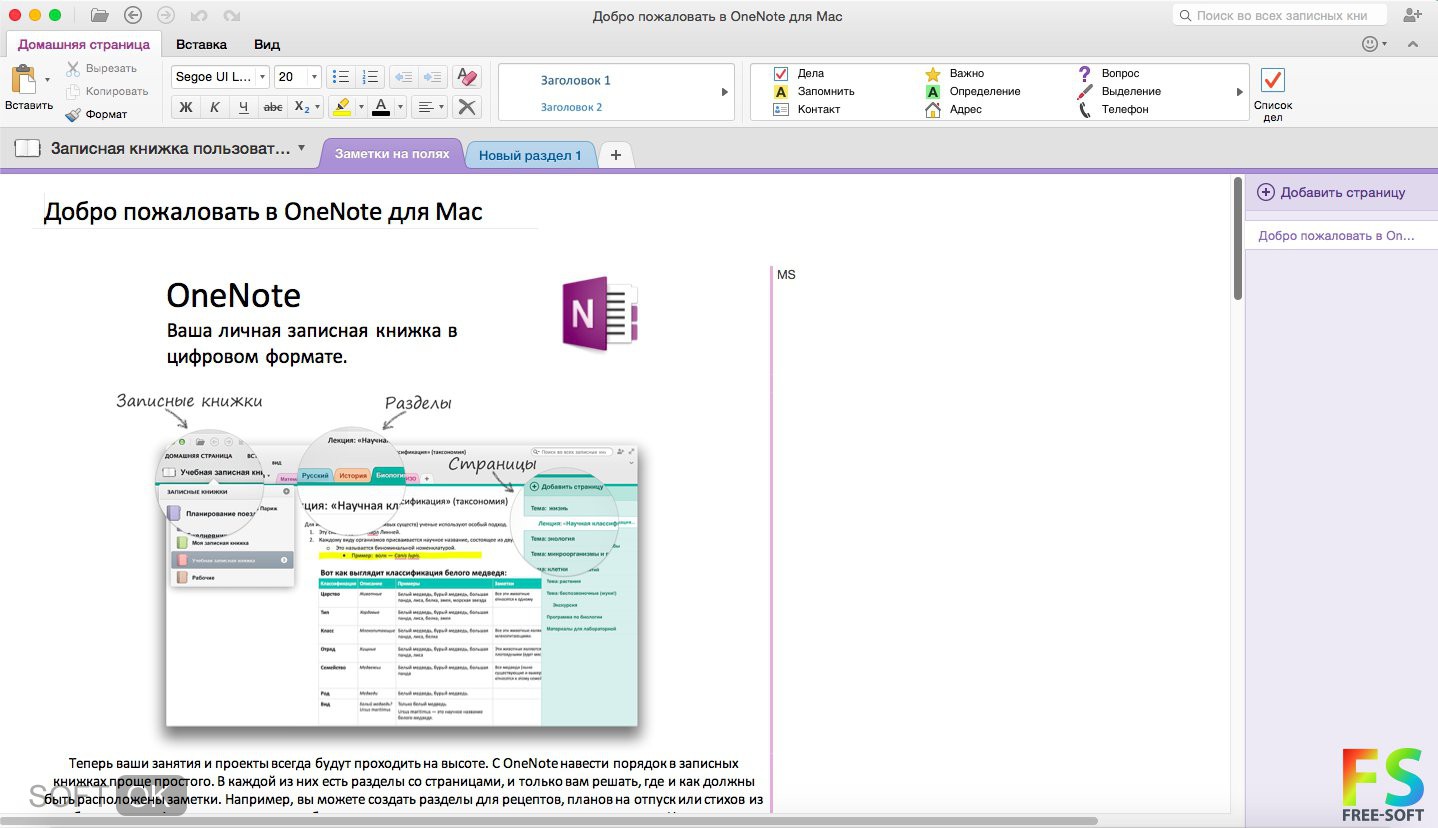Expand the tags gallery arrow

(x=1240, y=92)
